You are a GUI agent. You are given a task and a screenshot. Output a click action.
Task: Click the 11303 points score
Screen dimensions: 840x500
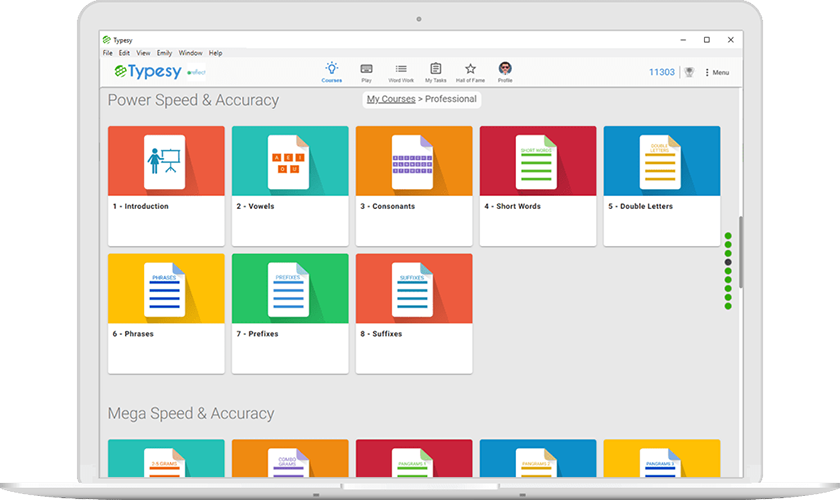click(x=662, y=72)
